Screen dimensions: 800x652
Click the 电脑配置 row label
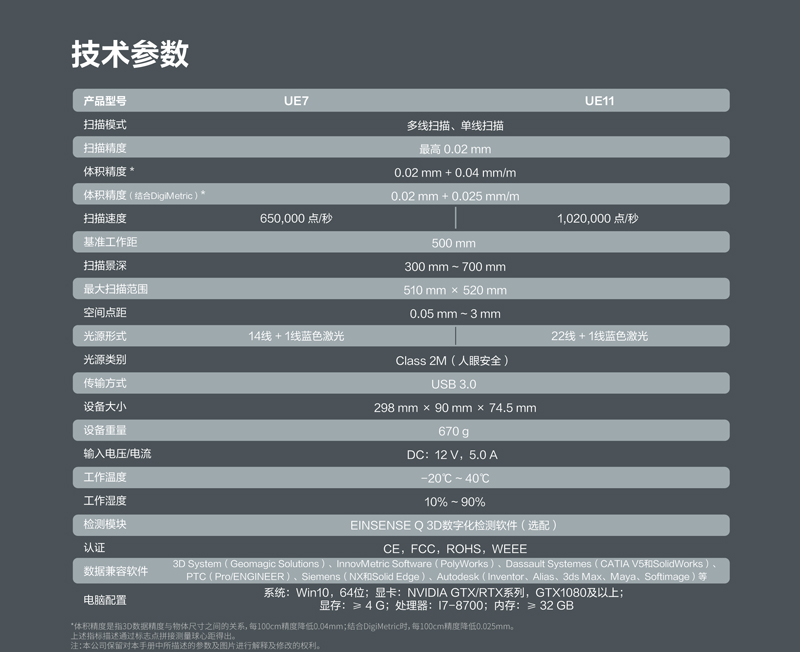(105, 599)
